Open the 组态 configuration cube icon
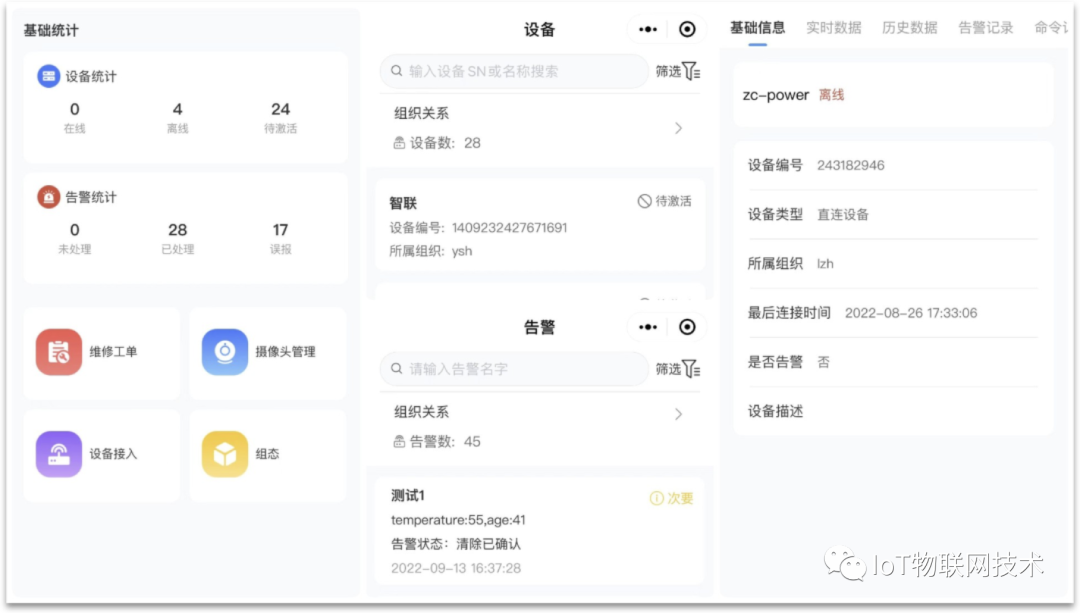The height and width of the screenshot is (613, 1080). tap(225, 454)
